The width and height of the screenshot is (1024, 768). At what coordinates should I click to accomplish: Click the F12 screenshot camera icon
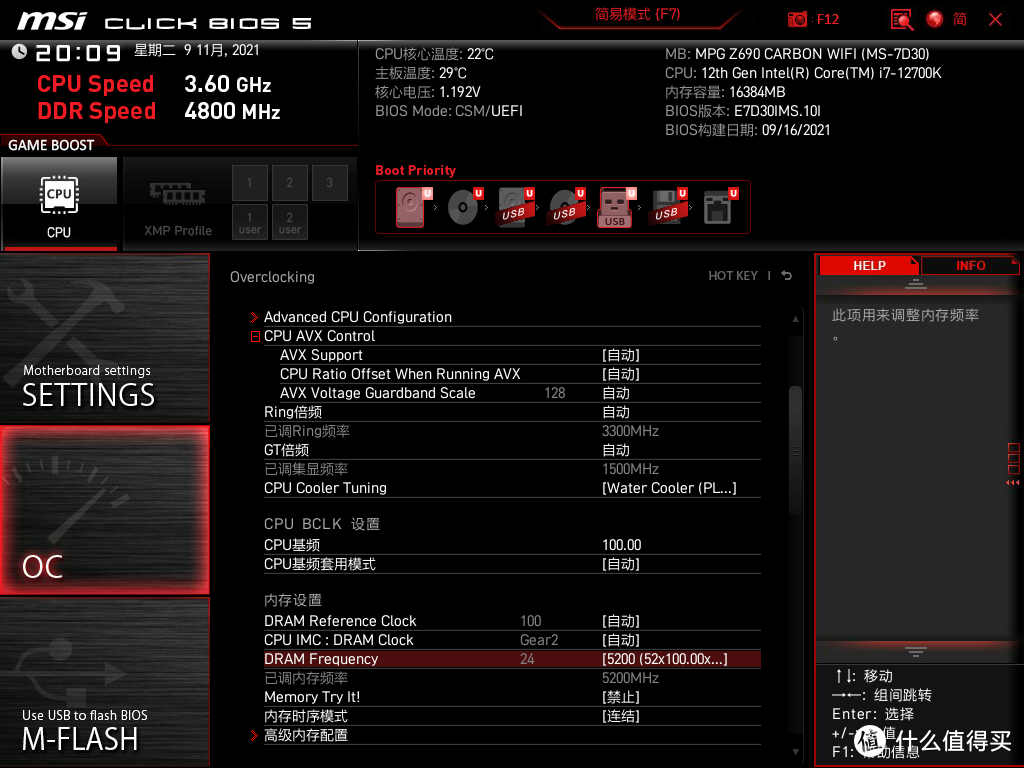click(x=797, y=19)
